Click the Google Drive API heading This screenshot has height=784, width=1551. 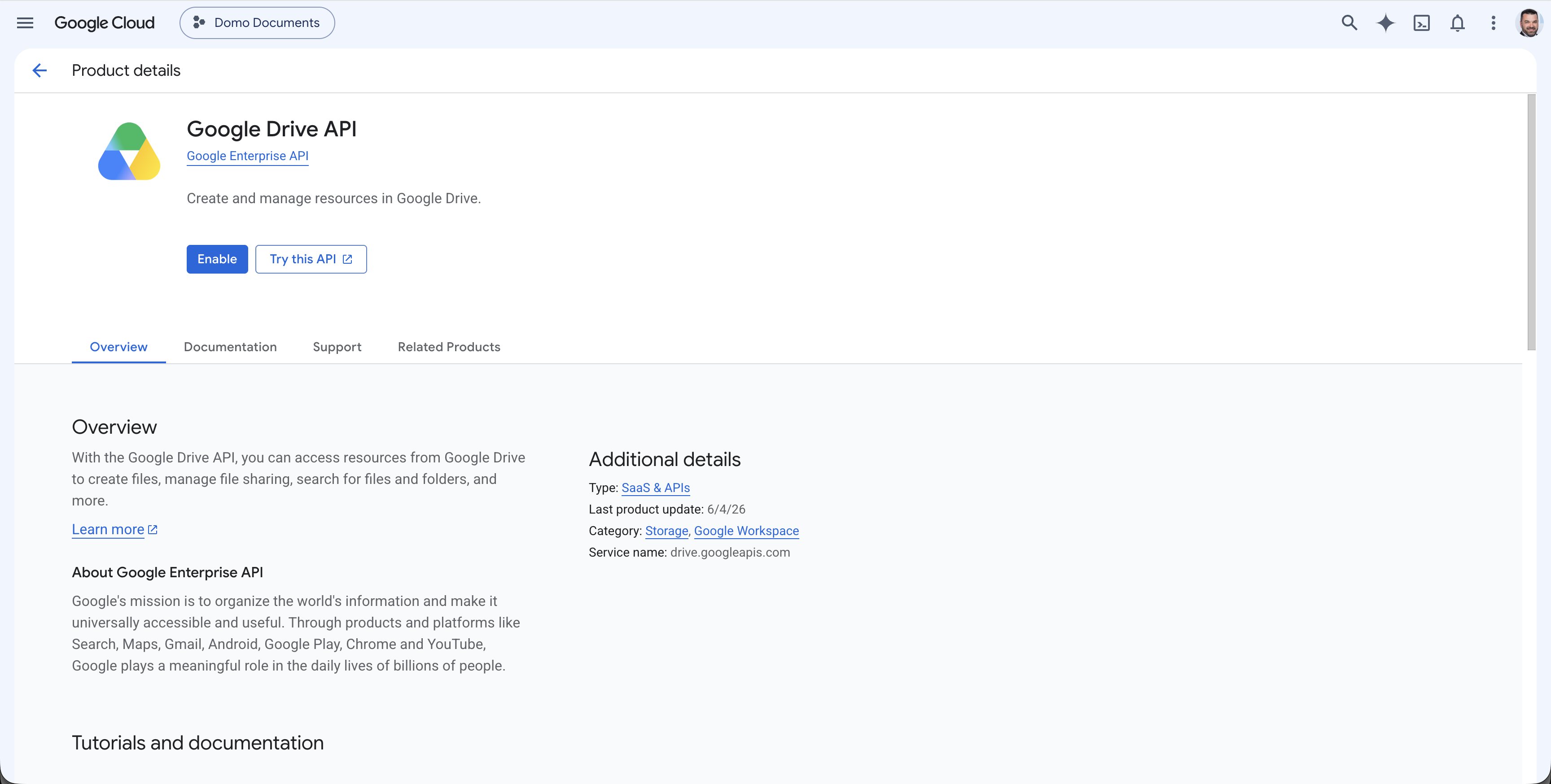[272, 129]
